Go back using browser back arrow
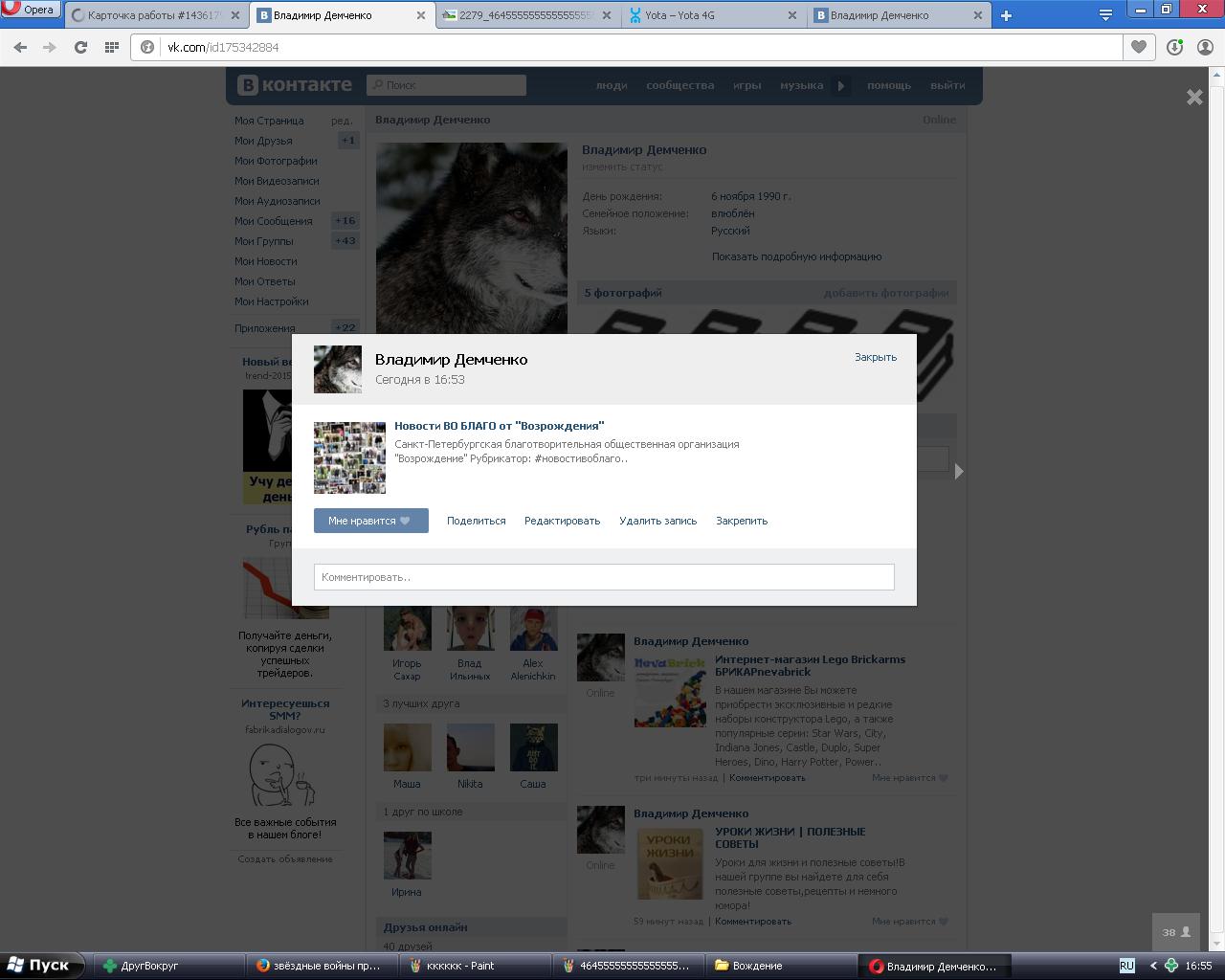The height and width of the screenshot is (980, 1225). click(20, 47)
